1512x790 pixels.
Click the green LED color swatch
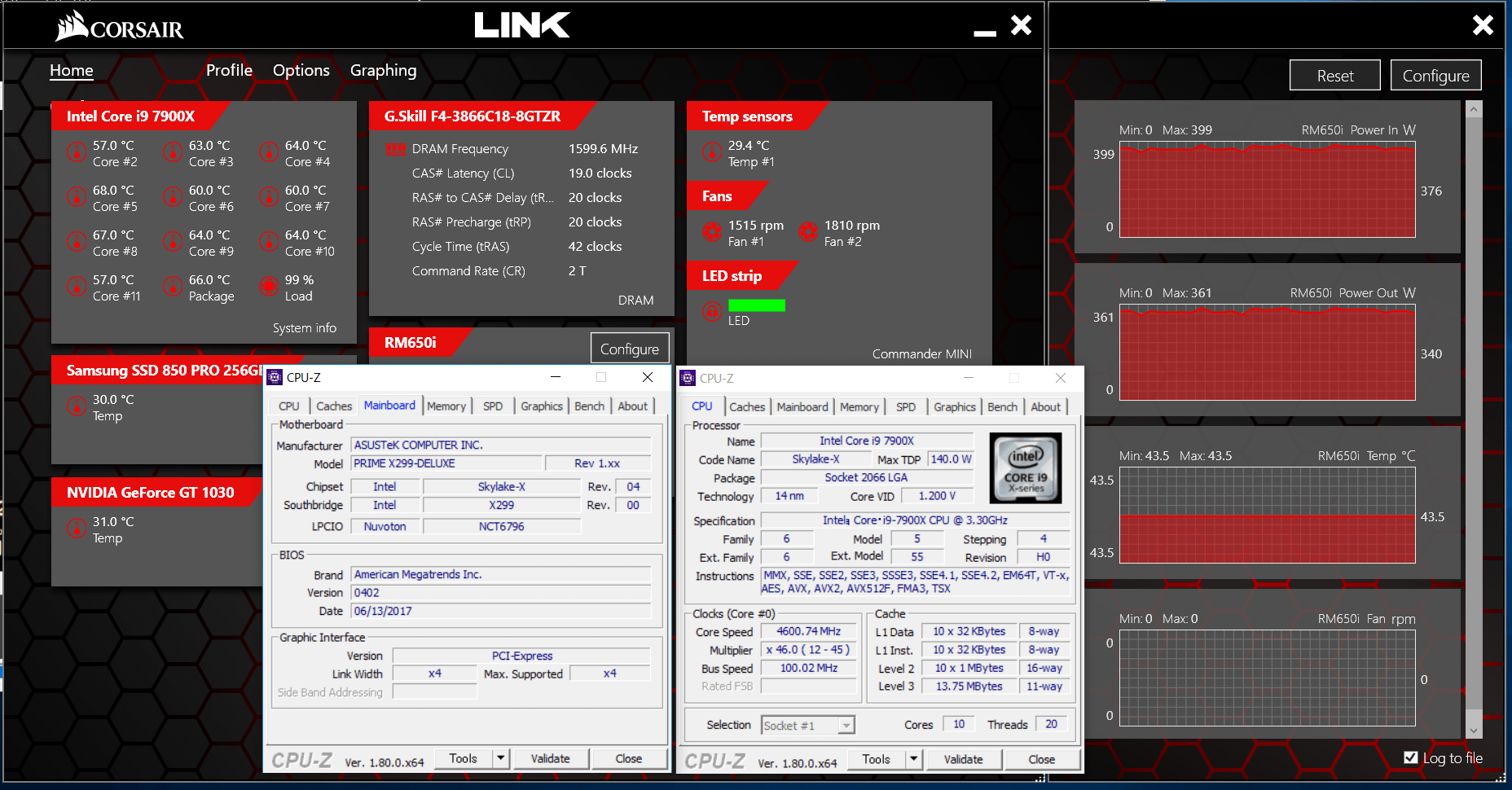757,305
